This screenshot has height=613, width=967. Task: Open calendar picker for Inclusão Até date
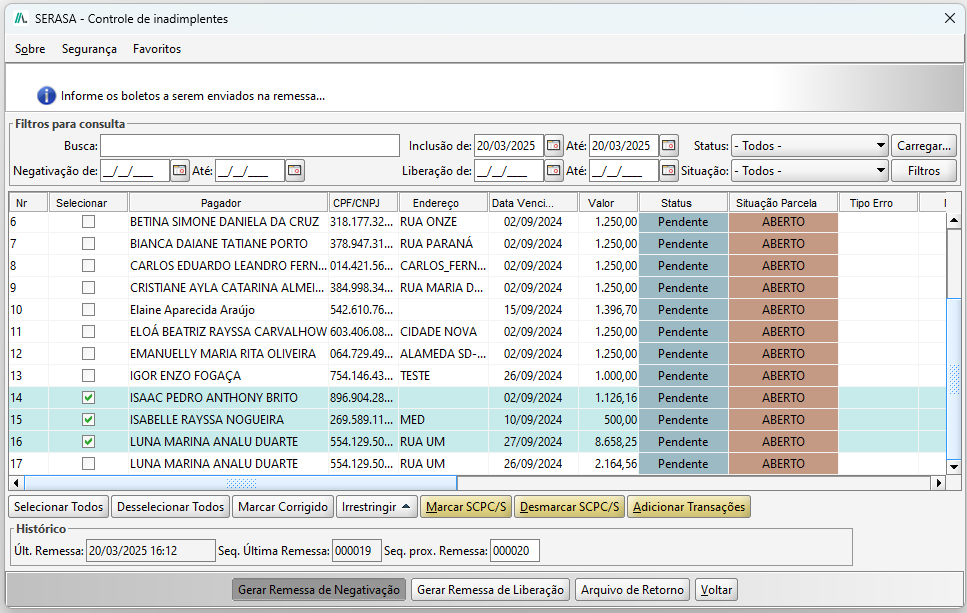pyautogui.click(x=668, y=146)
